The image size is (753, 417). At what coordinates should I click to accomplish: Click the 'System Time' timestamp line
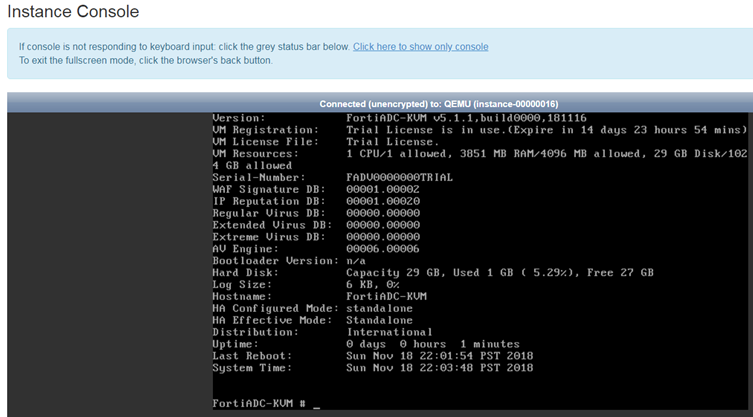click(373, 368)
